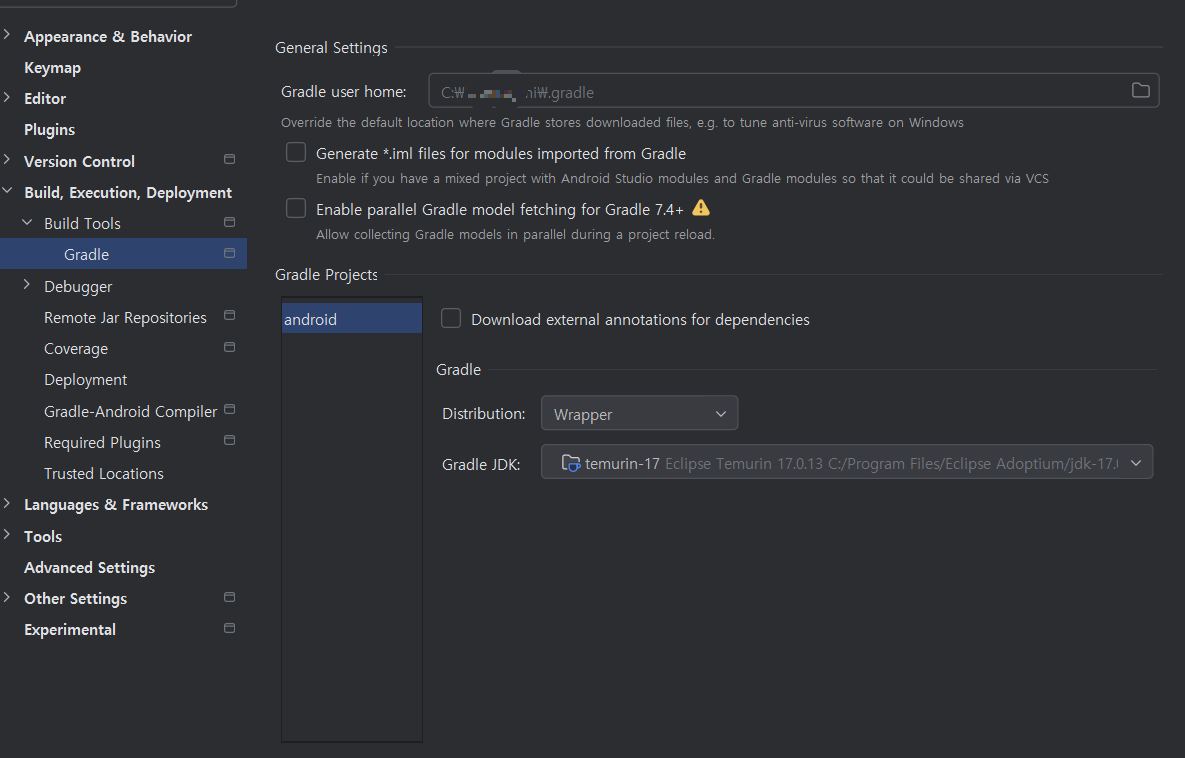
Task: Open the Gradle JDK dropdown
Action: pos(846,463)
